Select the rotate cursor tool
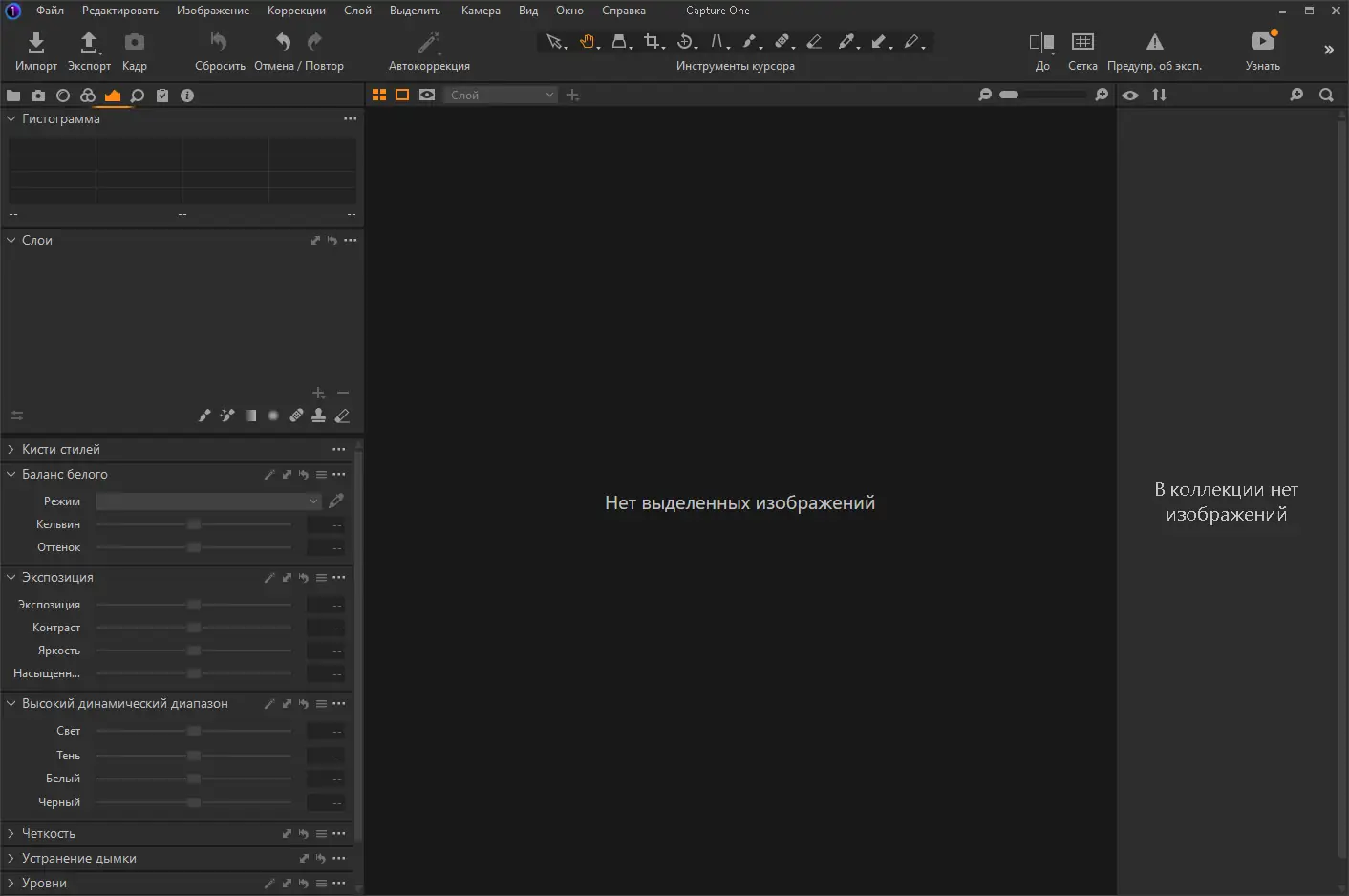The width and height of the screenshot is (1349, 896). 686,42
